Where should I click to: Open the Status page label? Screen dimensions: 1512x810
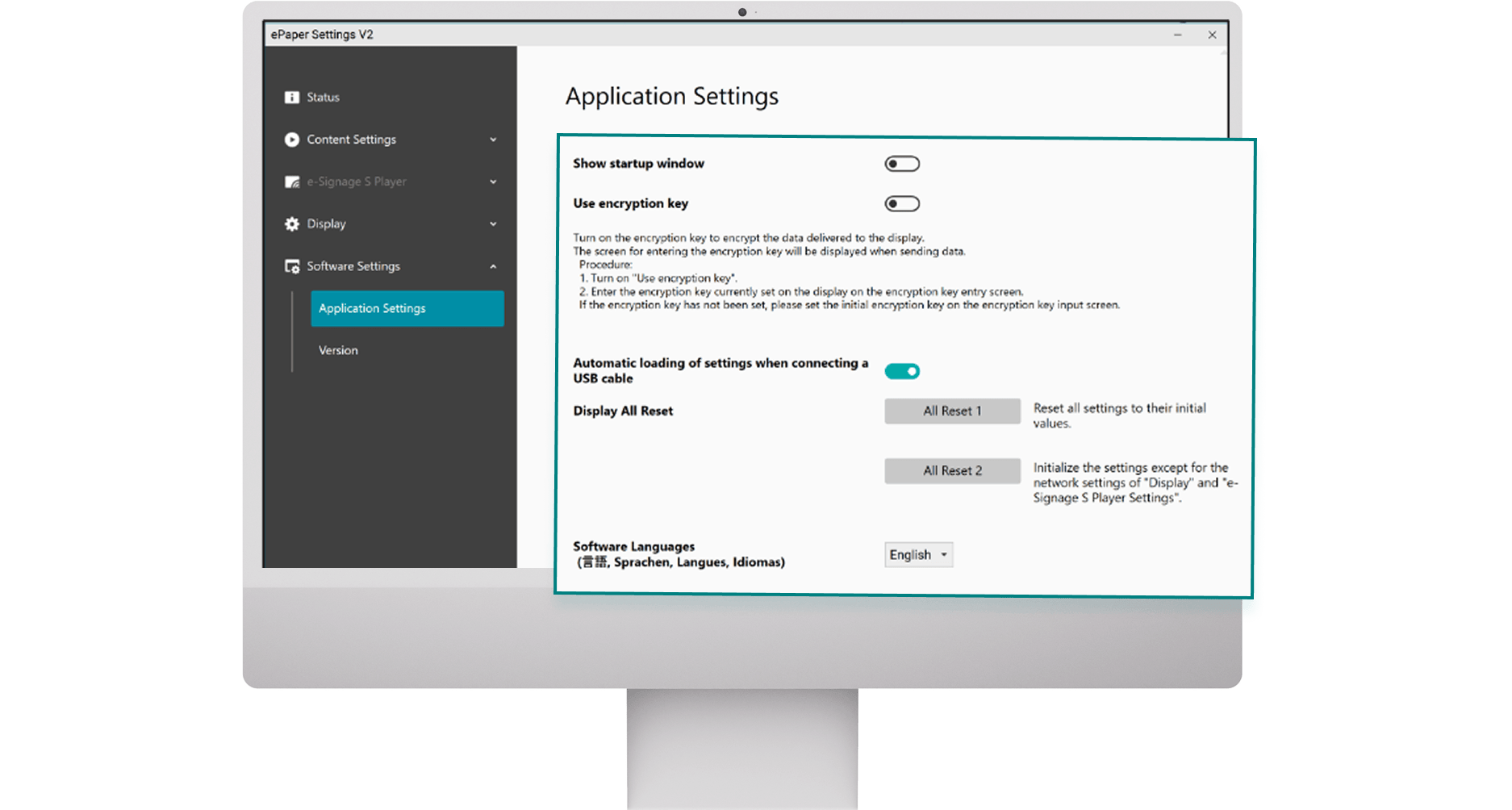pyautogui.click(x=323, y=98)
